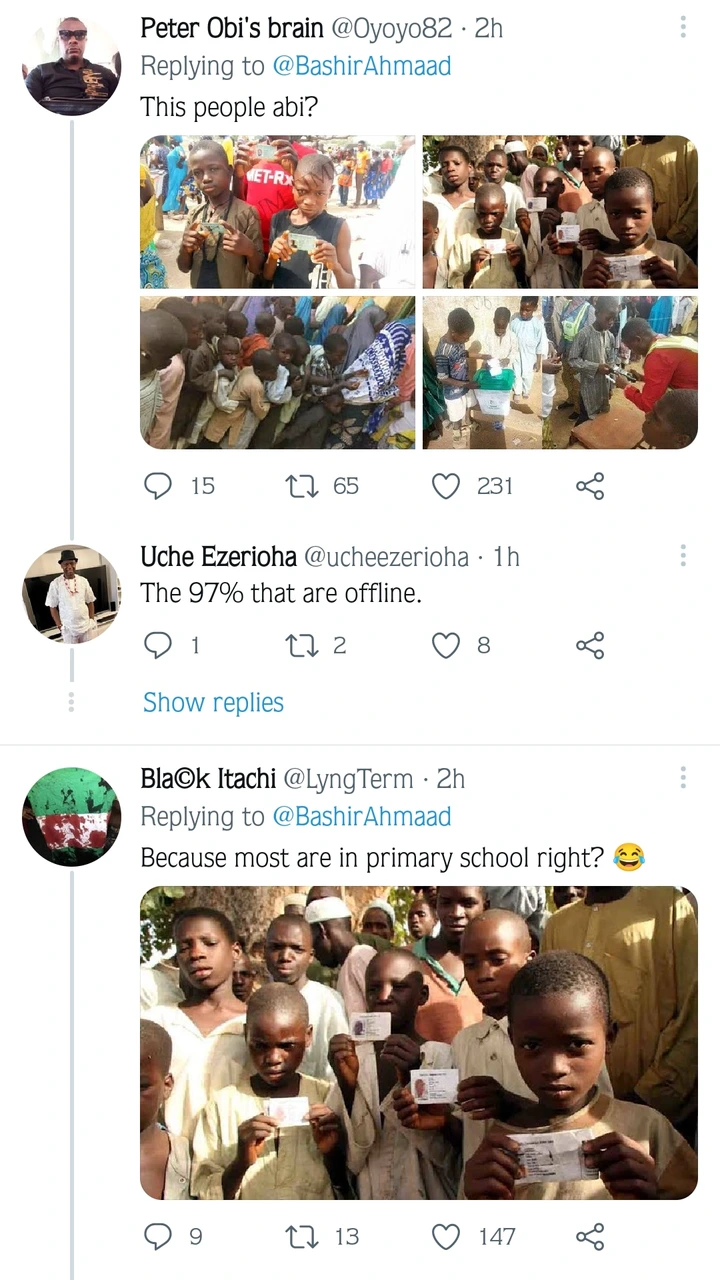Retweet Peter Obi's brain tweet
This screenshot has height=1280, width=720.
click(300, 486)
